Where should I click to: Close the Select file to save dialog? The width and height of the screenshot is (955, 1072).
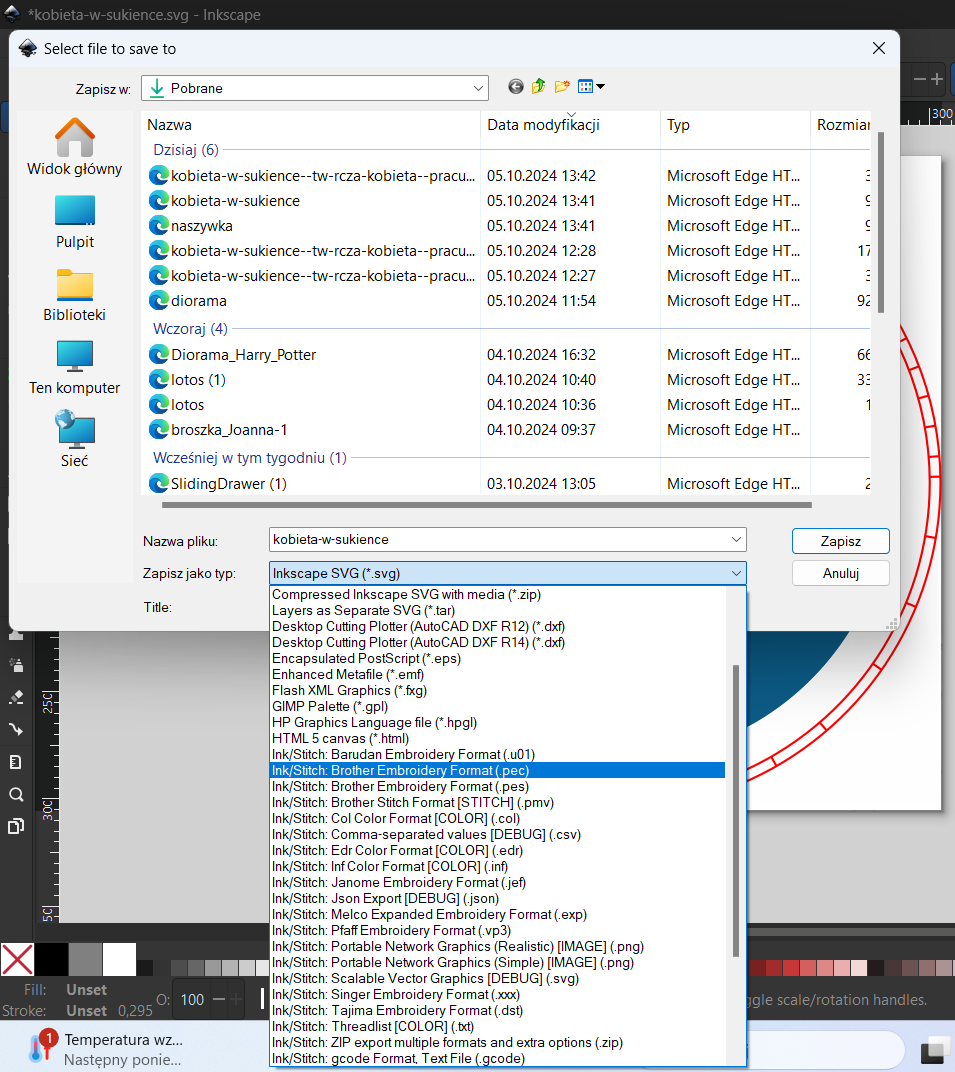(x=879, y=48)
